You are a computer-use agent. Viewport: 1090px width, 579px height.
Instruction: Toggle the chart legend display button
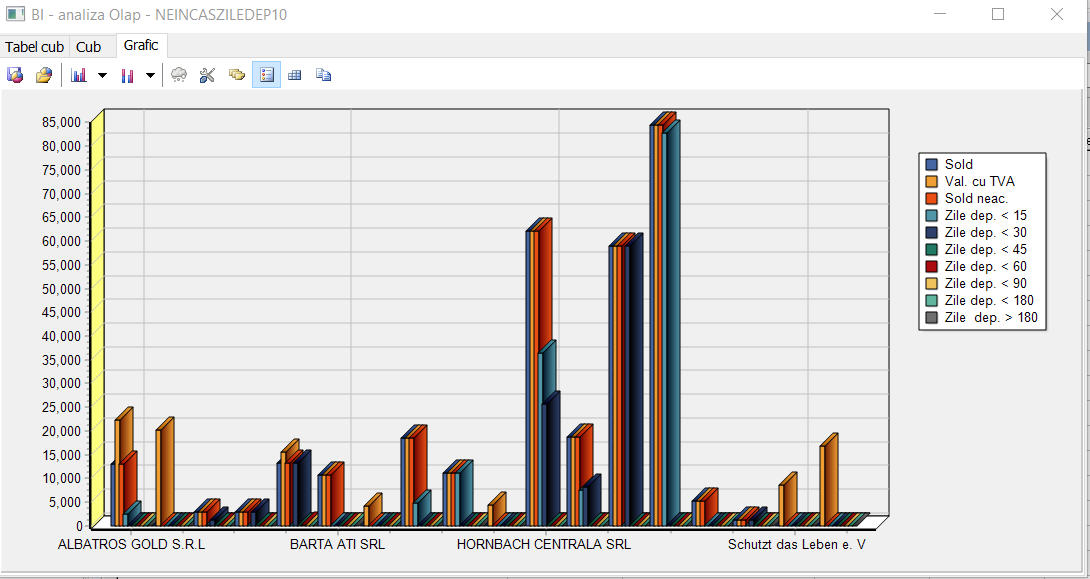pos(266,75)
